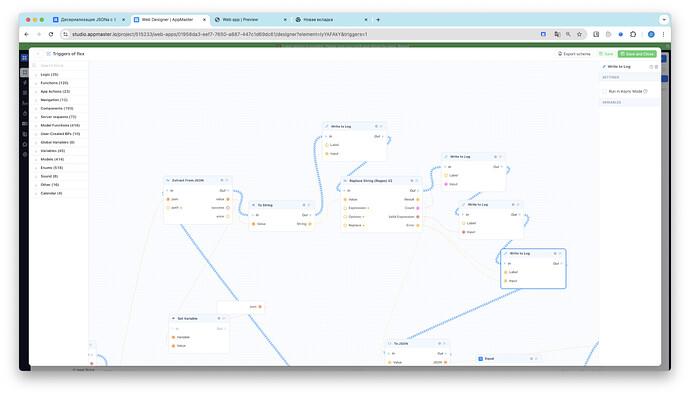Reload the page with the refresh icon
The image size is (690, 396).
coord(51,34)
